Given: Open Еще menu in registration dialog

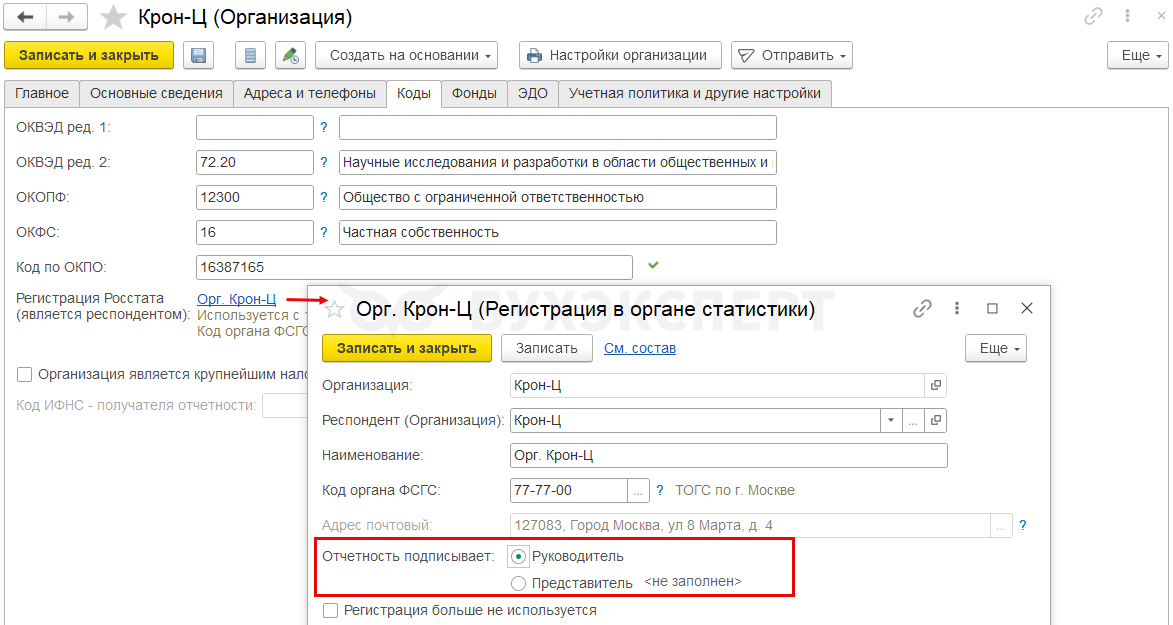Looking at the screenshot, I should (x=996, y=348).
